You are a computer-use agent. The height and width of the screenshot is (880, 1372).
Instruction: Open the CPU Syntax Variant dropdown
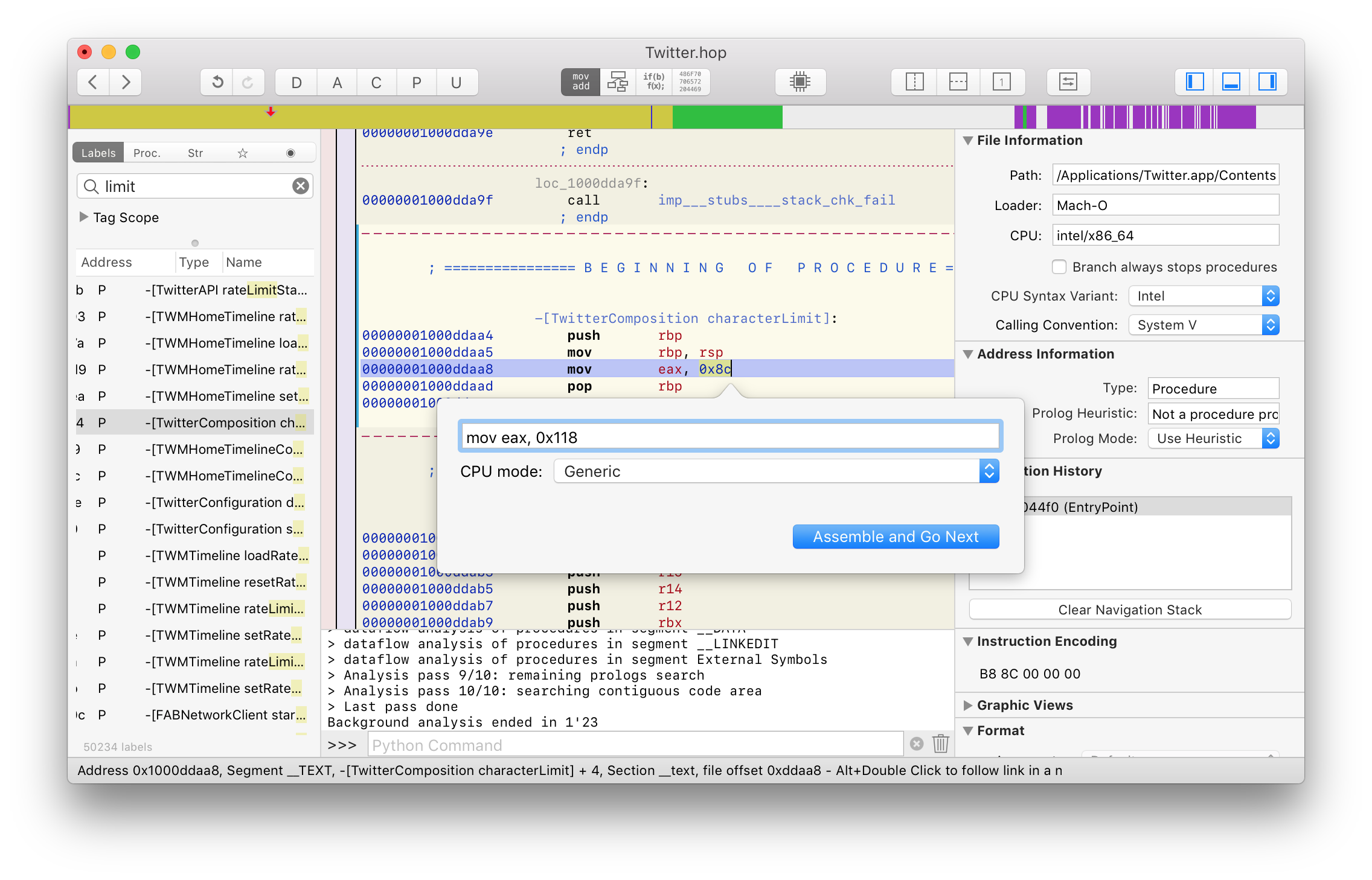click(x=1204, y=296)
